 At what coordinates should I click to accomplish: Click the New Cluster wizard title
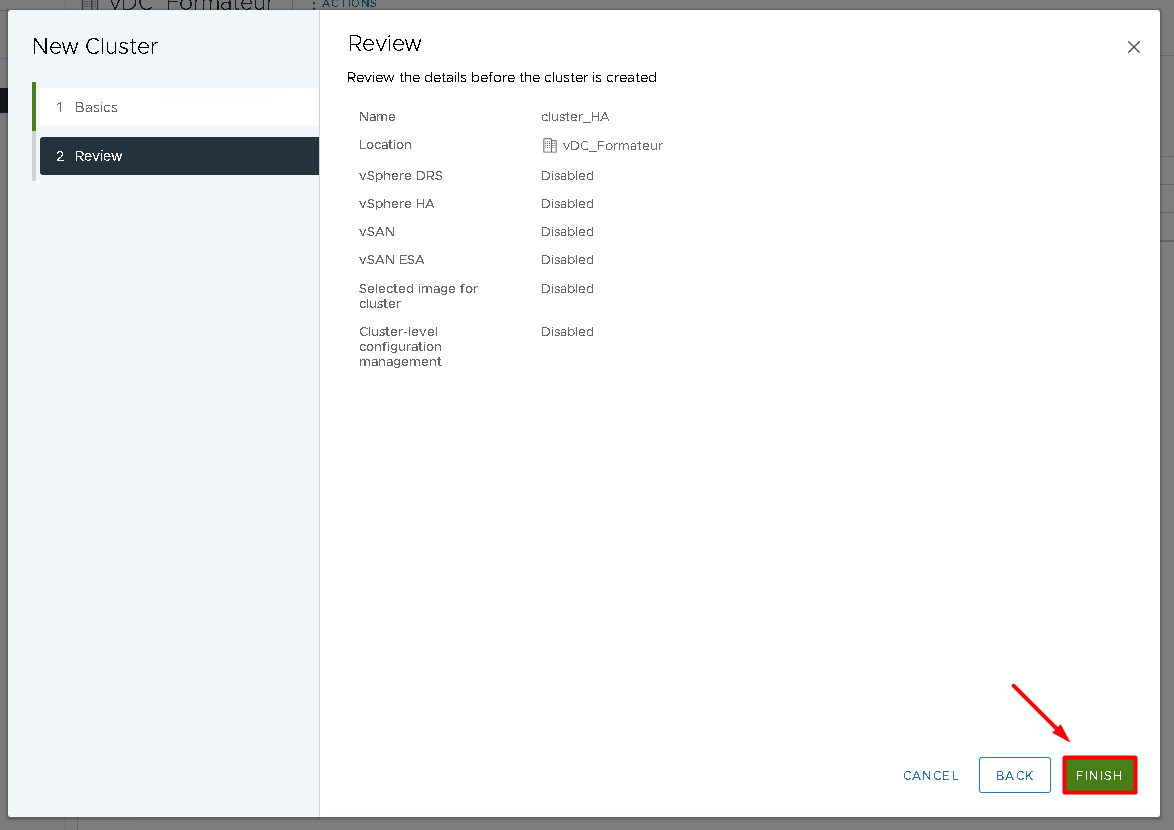(x=95, y=46)
